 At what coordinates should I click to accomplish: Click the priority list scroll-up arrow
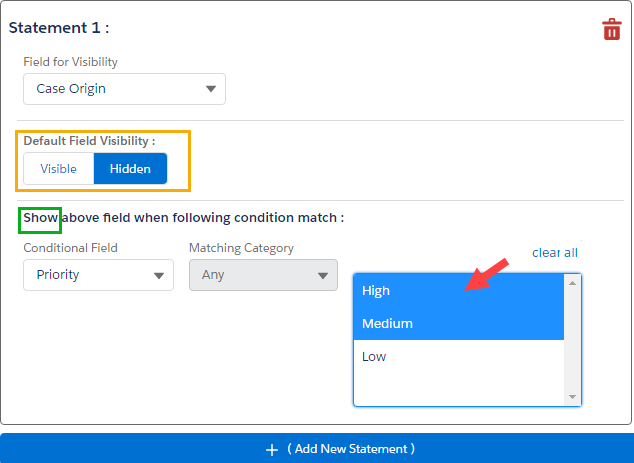click(x=573, y=283)
